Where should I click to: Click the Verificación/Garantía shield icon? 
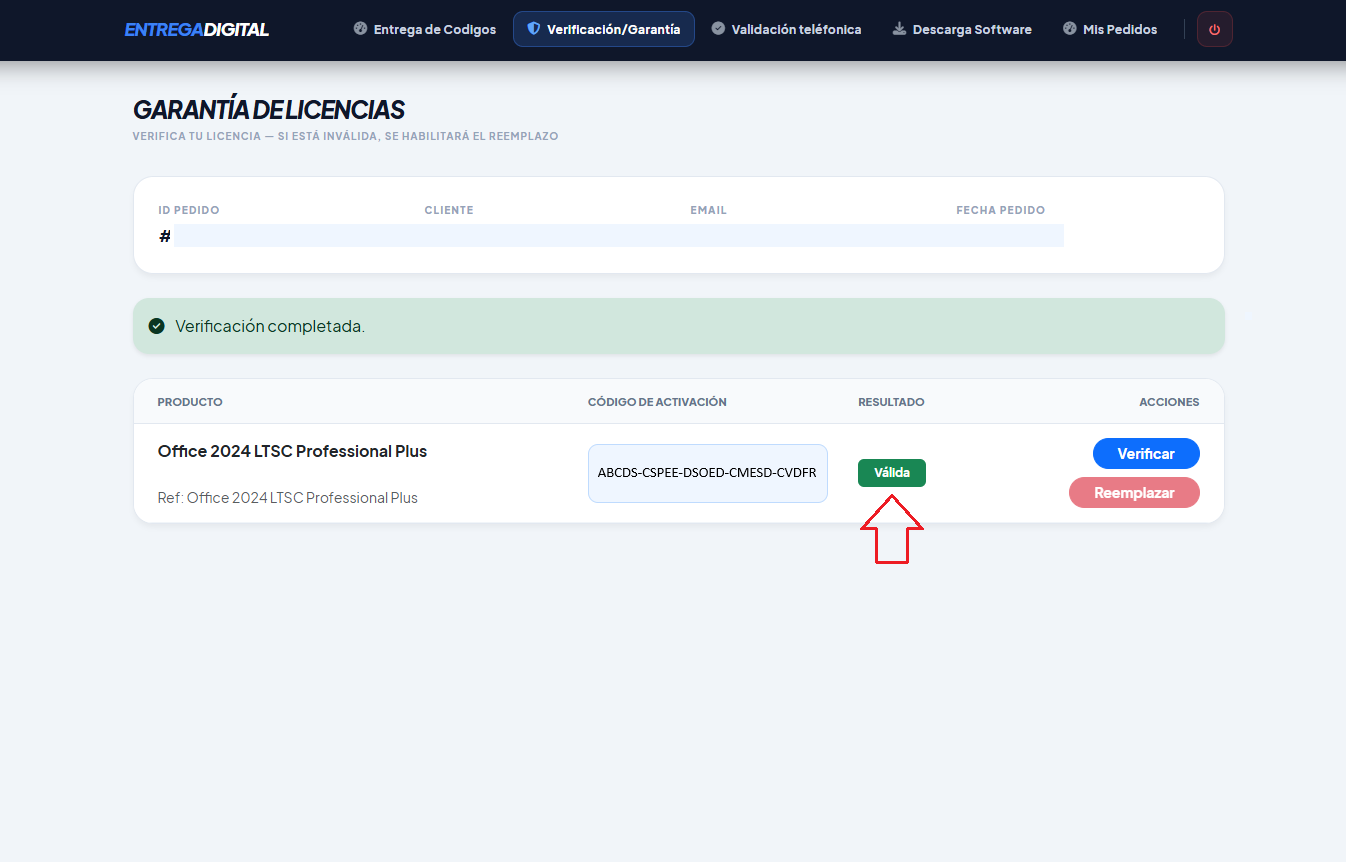point(534,29)
